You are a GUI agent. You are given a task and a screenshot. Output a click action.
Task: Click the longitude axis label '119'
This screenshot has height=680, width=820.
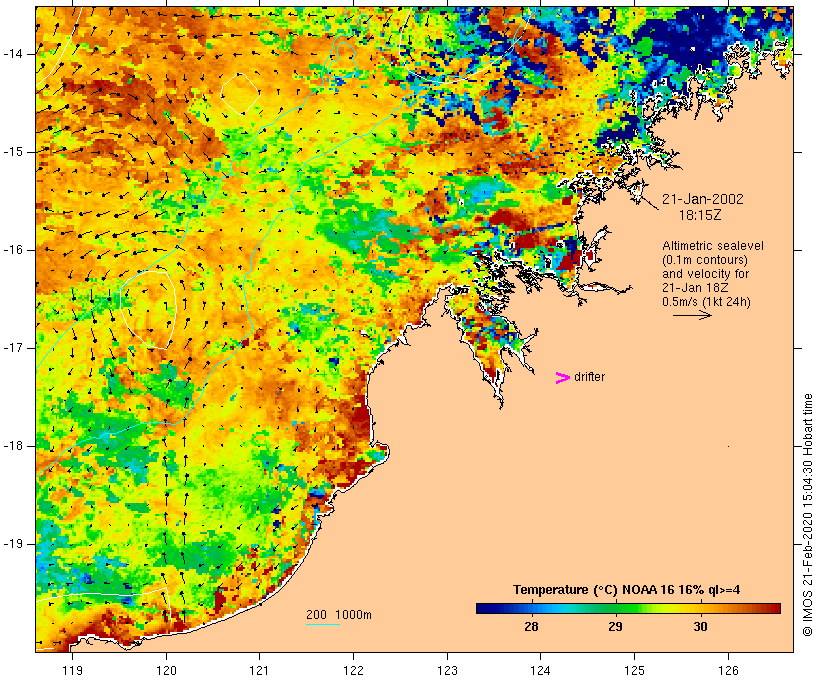point(72,670)
